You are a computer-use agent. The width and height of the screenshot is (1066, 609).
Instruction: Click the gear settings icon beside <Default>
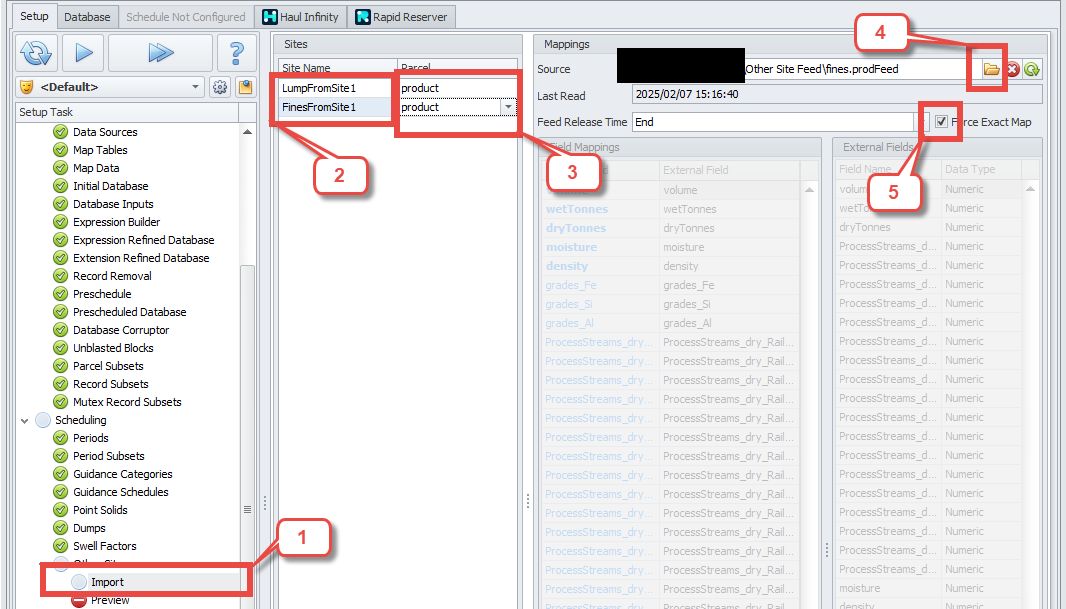pyautogui.click(x=221, y=87)
